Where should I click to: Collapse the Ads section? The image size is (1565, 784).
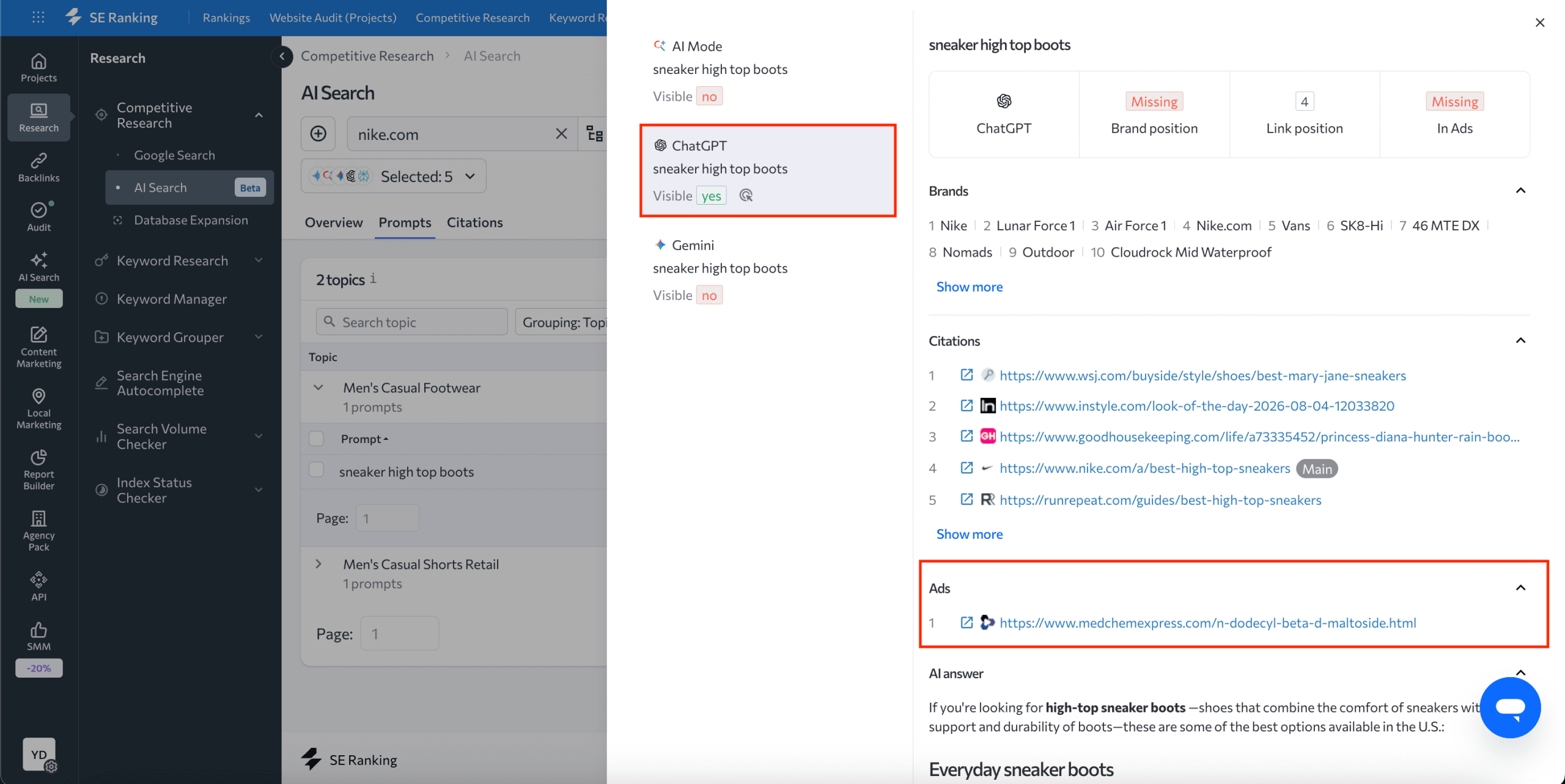pos(1521,588)
